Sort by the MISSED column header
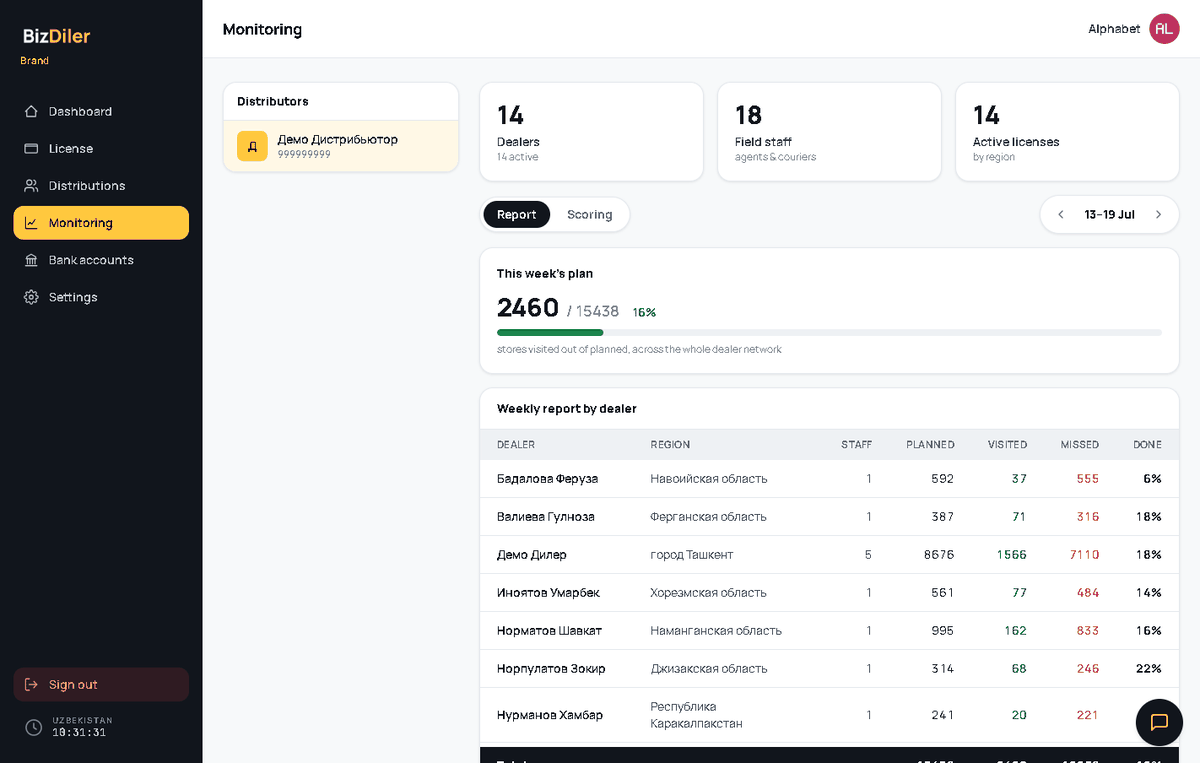This screenshot has width=1200, height=763. tap(1080, 444)
